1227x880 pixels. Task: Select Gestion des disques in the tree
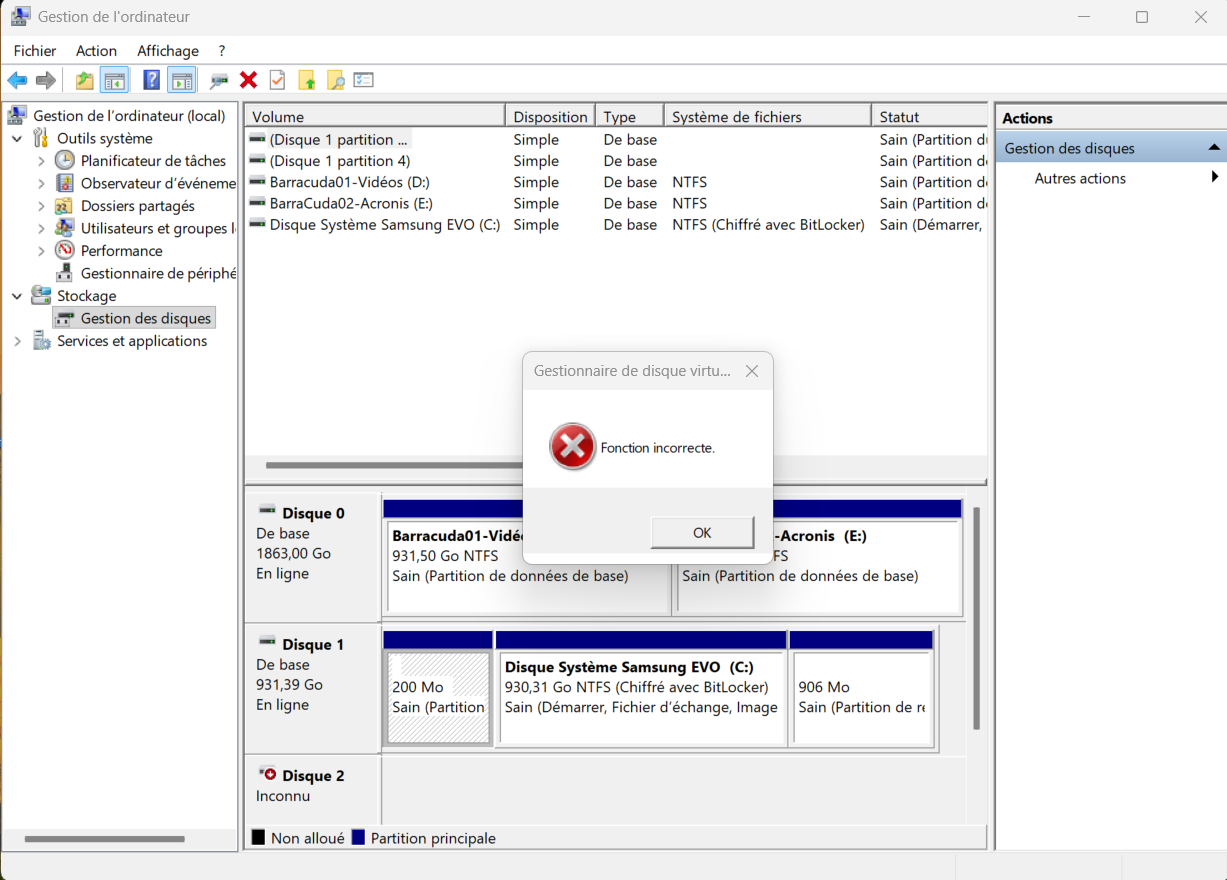(x=146, y=318)
